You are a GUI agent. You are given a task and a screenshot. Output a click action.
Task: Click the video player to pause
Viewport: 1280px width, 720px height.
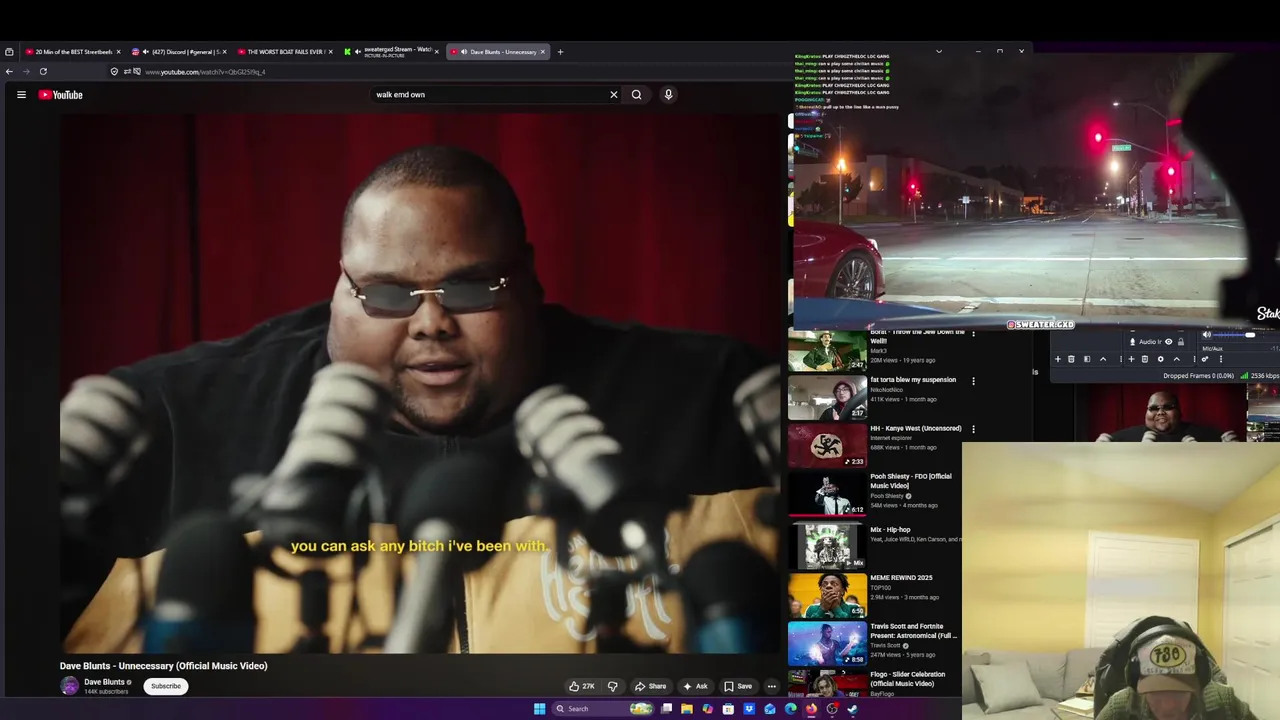pyautogui.click(x=420, y=383)
